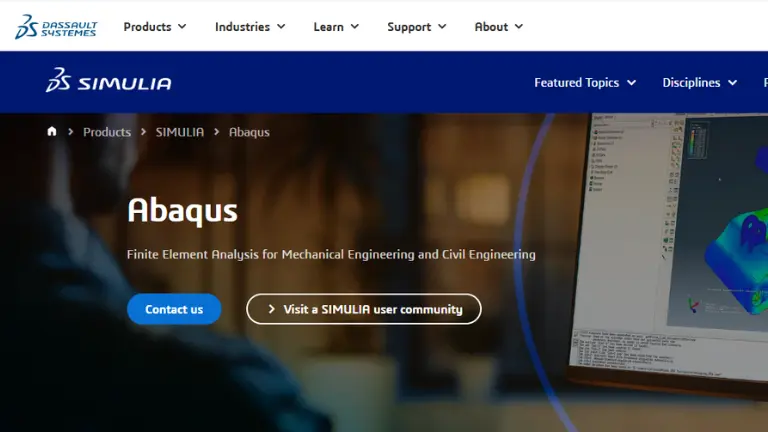Expand the Products dropdown menu
The height and width of the screenshot is (432, 768).
(x=154, y=27)
